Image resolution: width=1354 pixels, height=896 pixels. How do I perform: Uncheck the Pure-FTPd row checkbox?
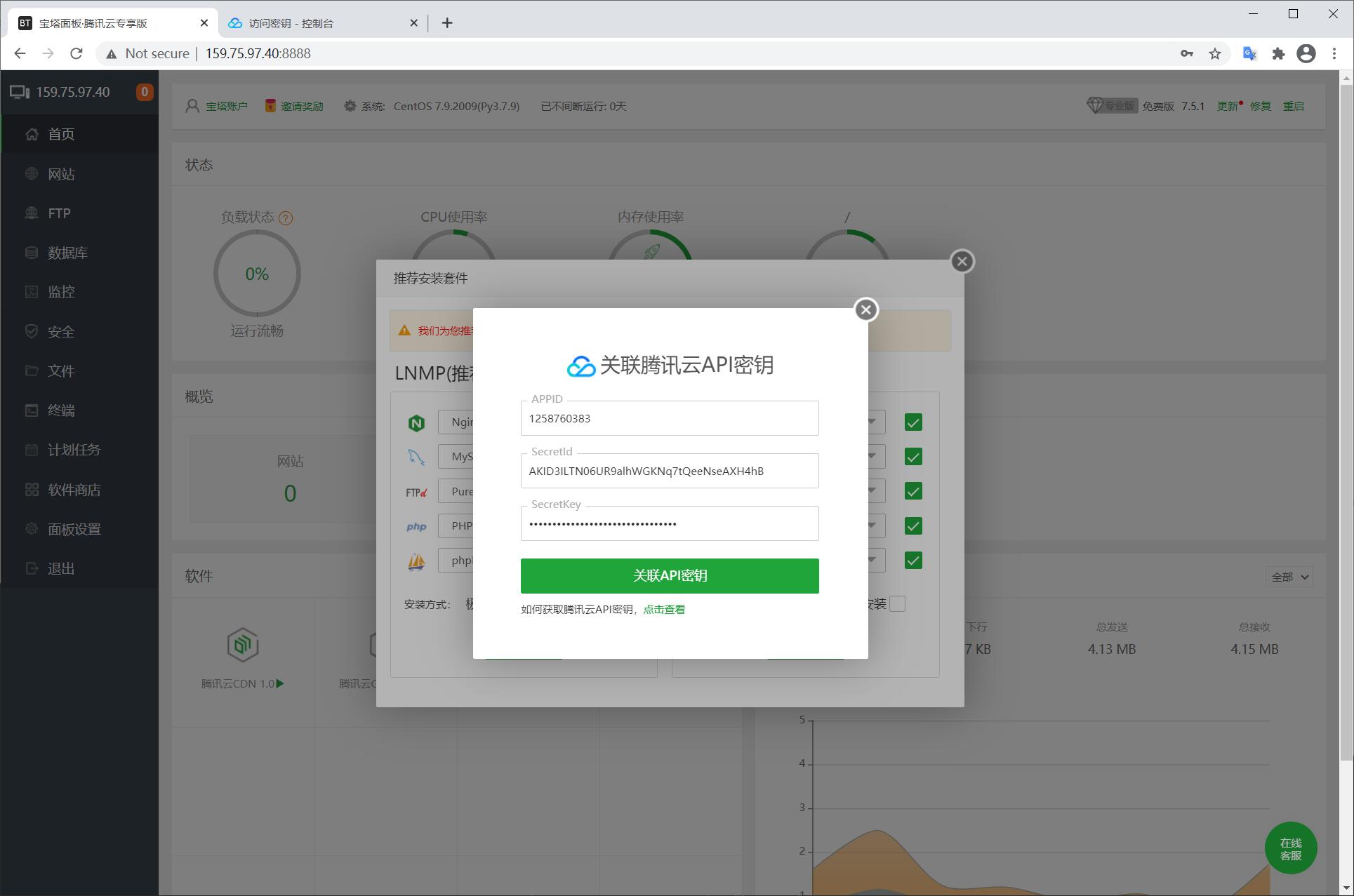(x=913, y=491)
